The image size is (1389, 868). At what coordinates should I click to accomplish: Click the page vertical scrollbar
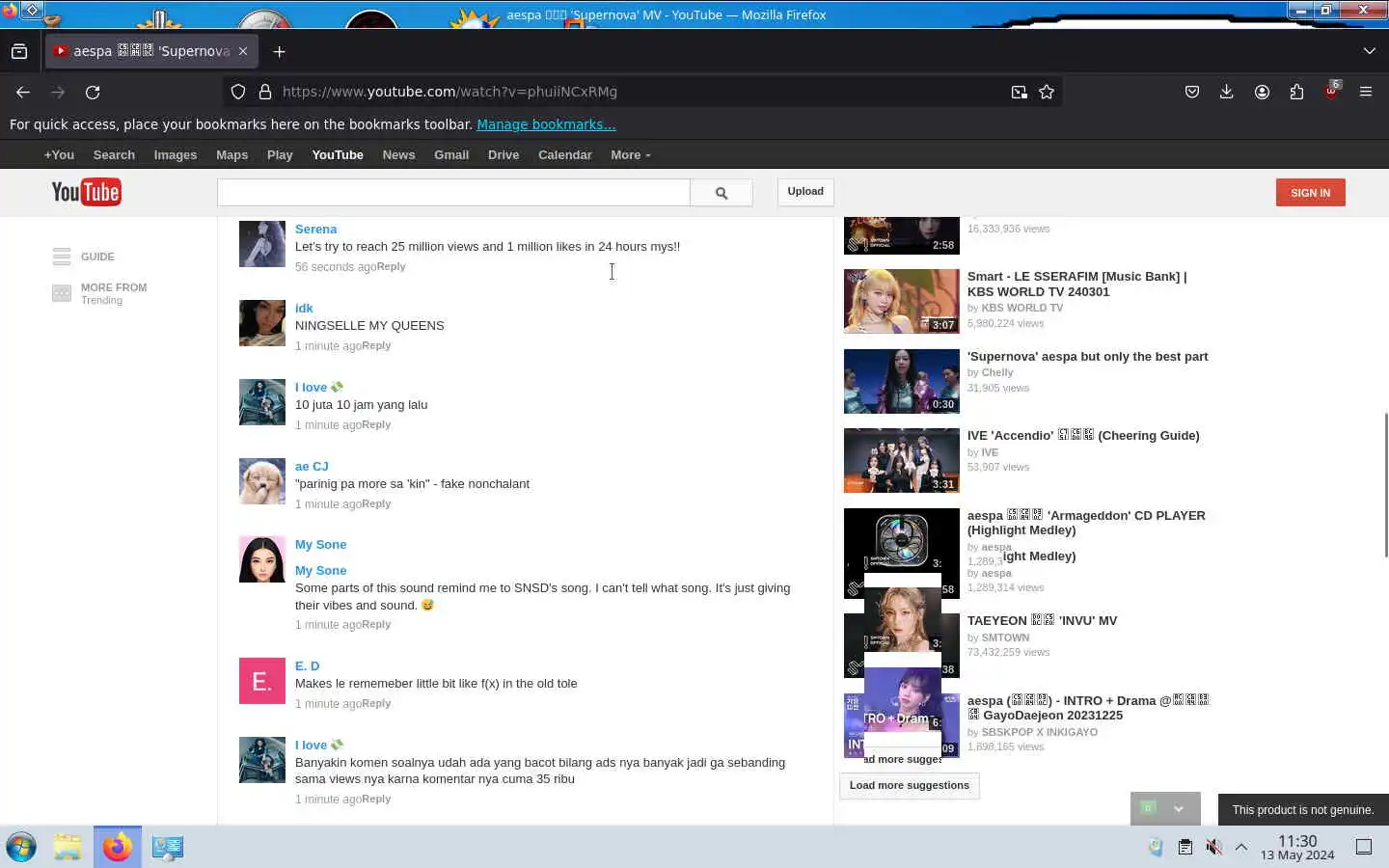click(1385, 484)
